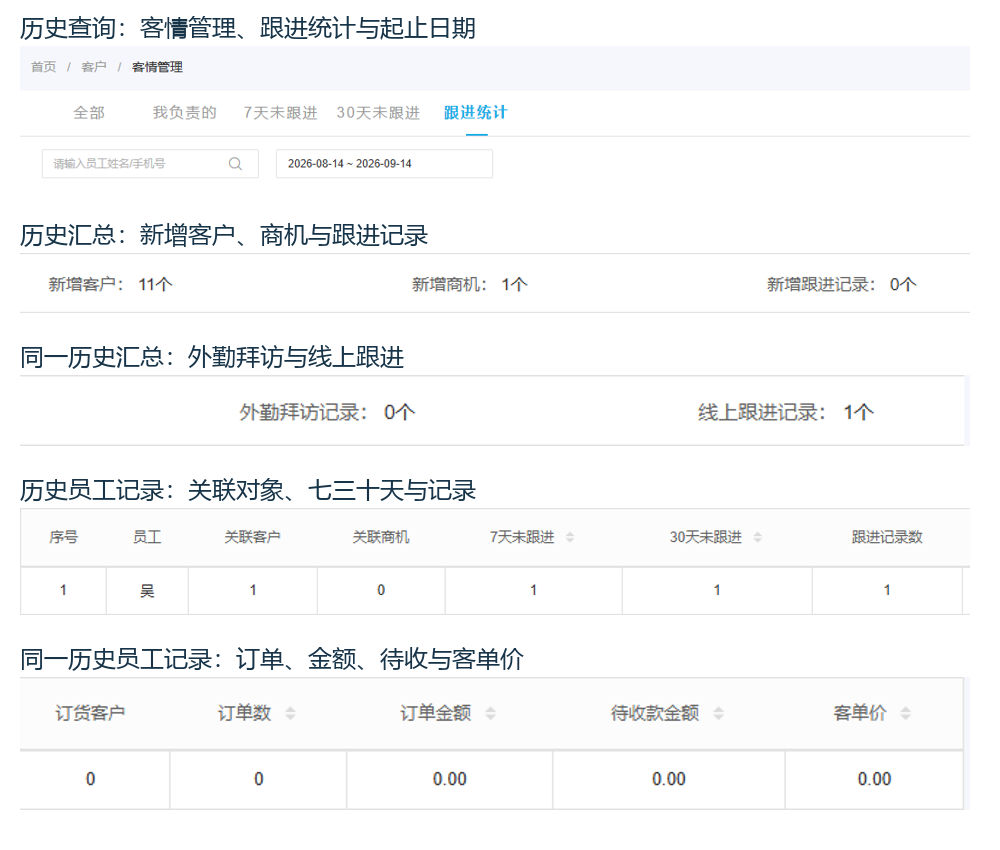Open the date range picker 2026-08-14 ~ 2026-09-14

click(x=384, y=164)
